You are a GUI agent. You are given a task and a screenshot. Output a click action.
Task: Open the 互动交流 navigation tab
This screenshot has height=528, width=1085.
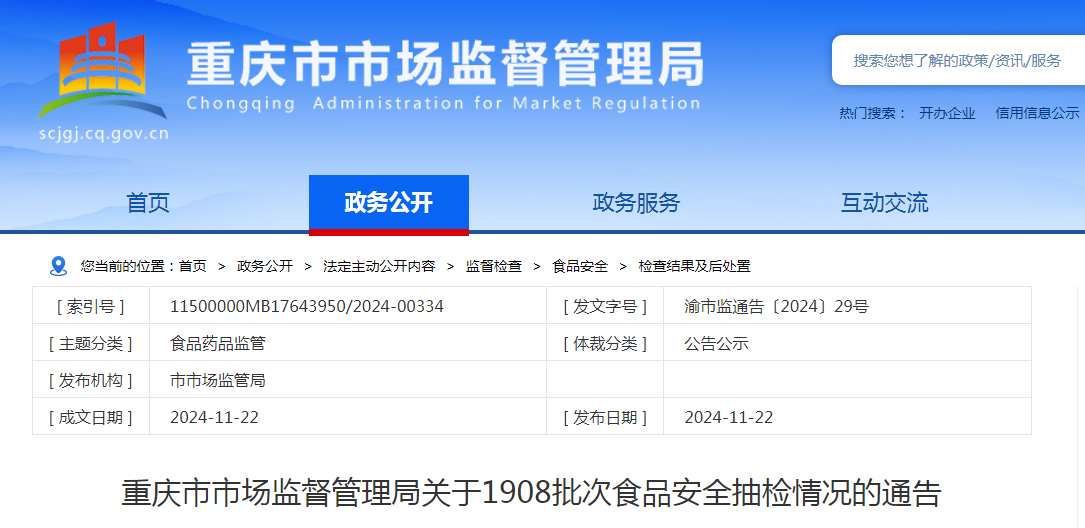[884, 203]
